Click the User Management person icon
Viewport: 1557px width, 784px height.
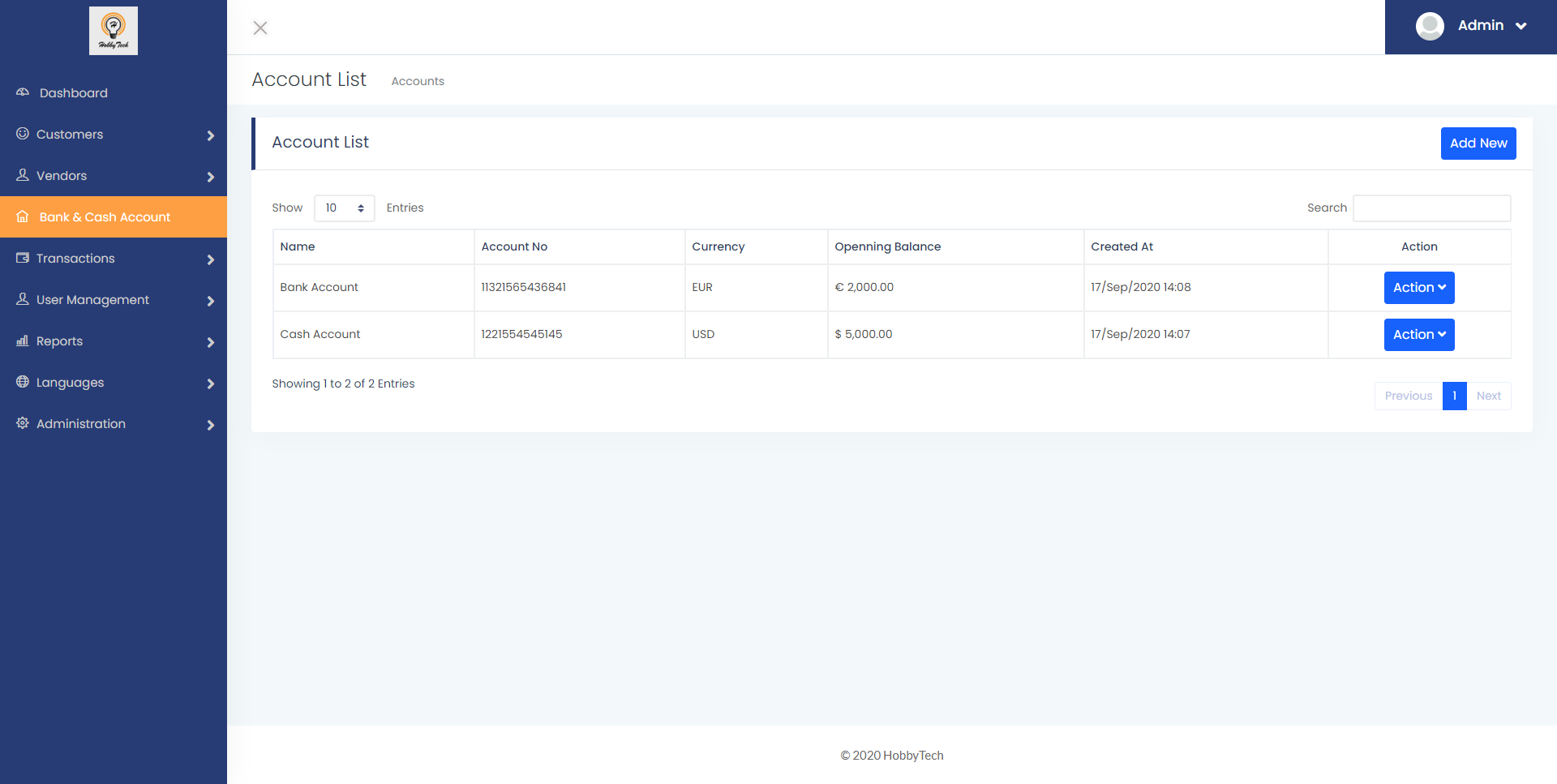tap(23, 299)
